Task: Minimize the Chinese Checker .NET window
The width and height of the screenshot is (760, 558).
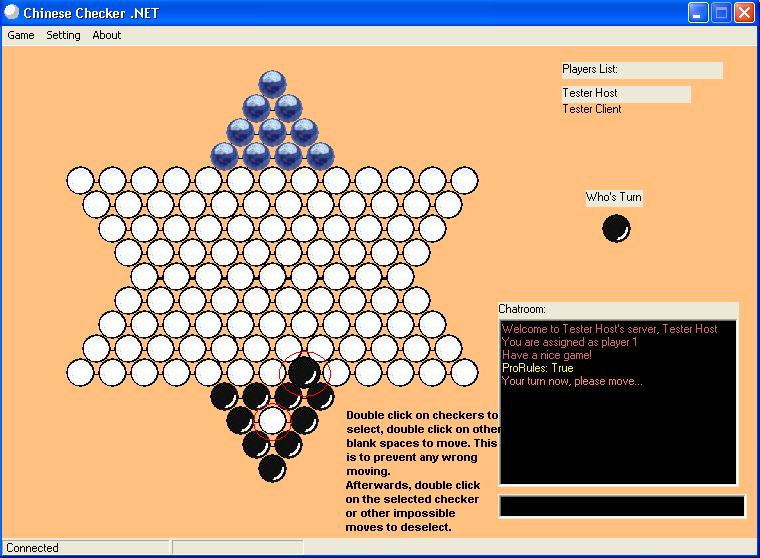Action: click(698, 13)
